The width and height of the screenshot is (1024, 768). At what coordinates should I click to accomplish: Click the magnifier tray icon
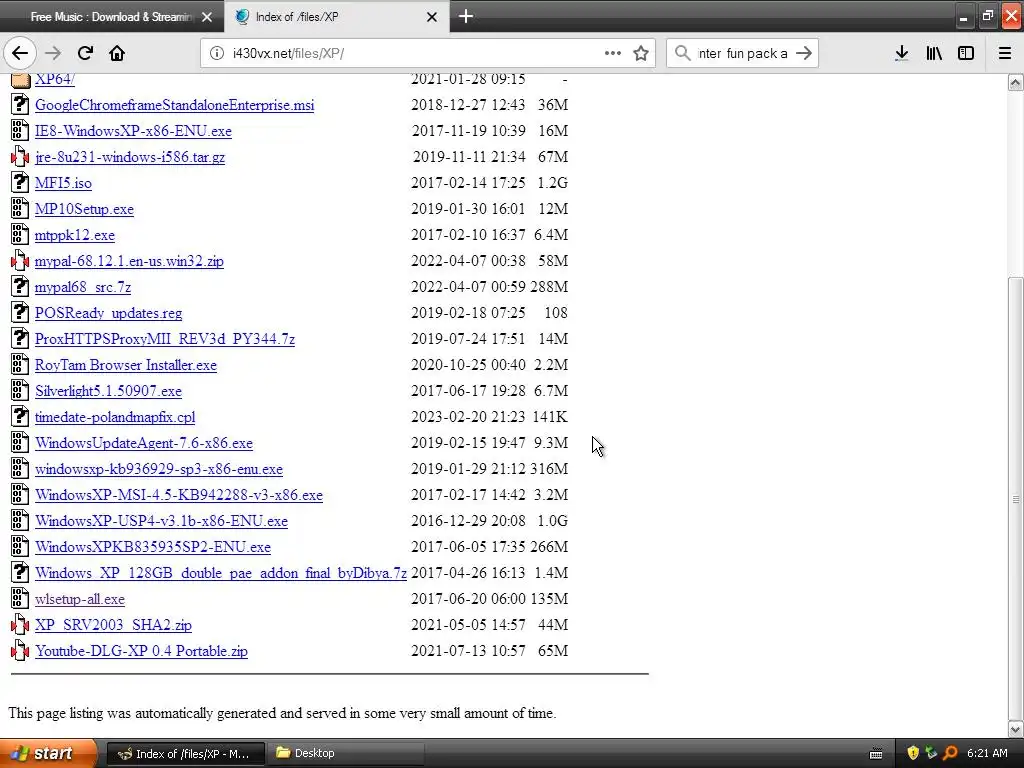(x=951, y=754)
